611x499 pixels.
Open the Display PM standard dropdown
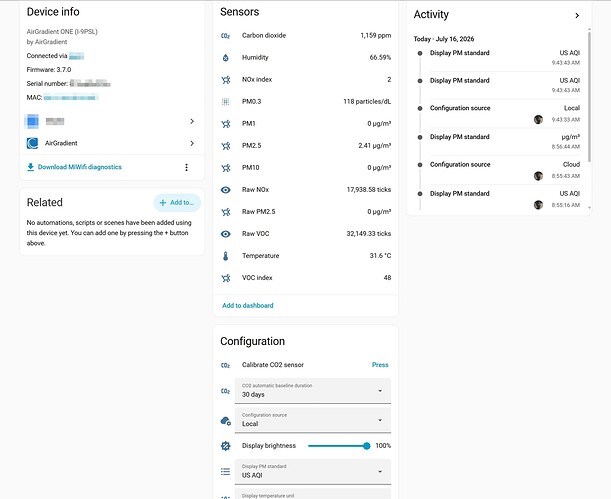pos(313,472)
